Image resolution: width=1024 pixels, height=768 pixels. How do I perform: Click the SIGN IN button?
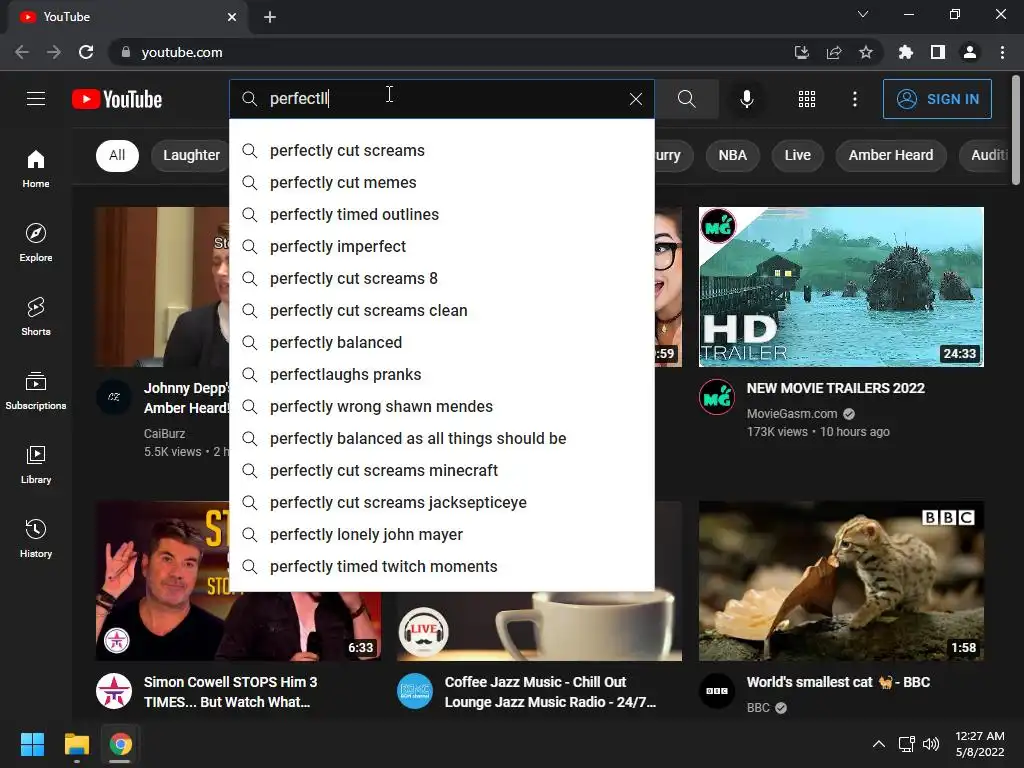click(x=937, y=99)
